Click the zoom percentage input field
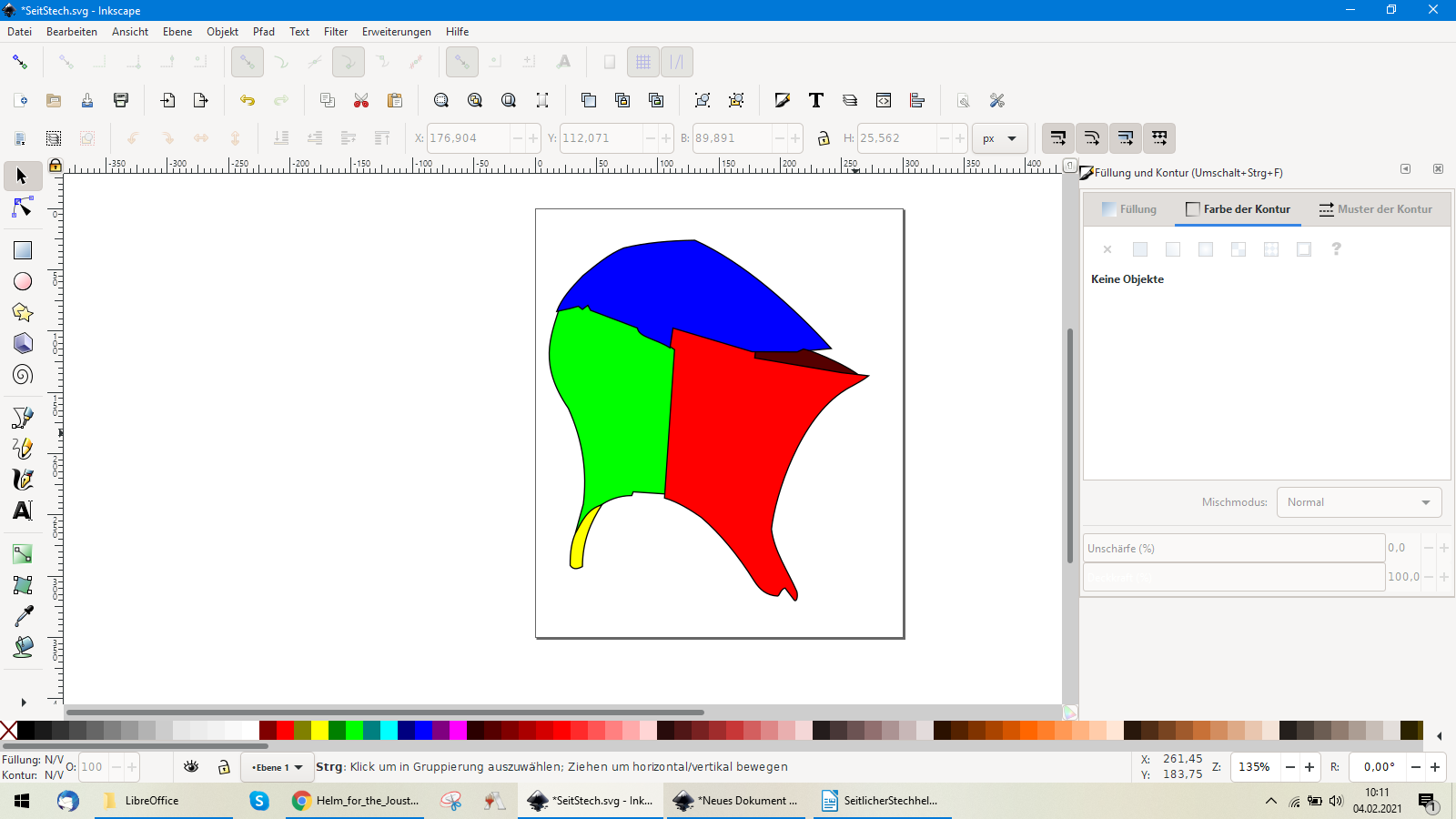This screenshot has width=1456, height=819. [x=1255, y=767]
